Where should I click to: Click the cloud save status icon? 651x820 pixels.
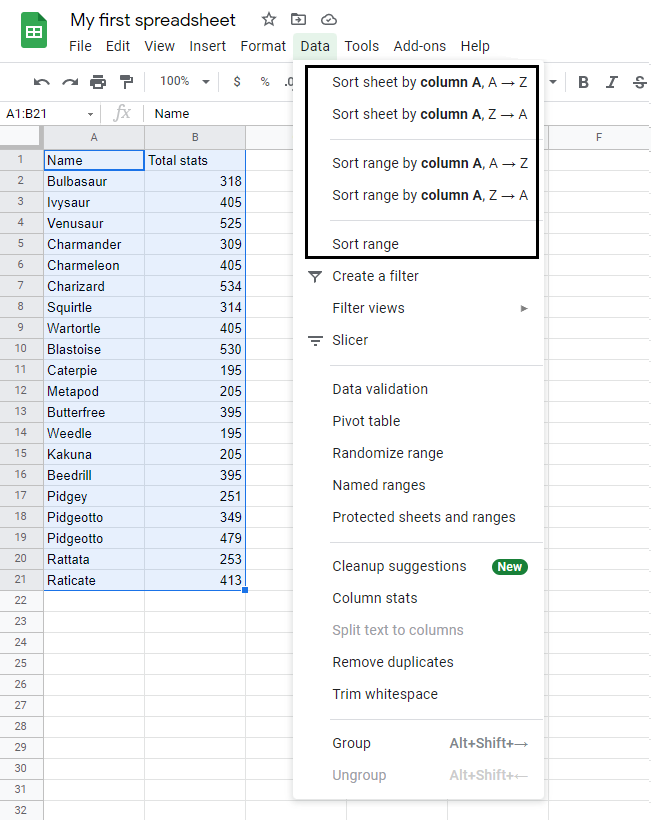[x=329, y=19]
